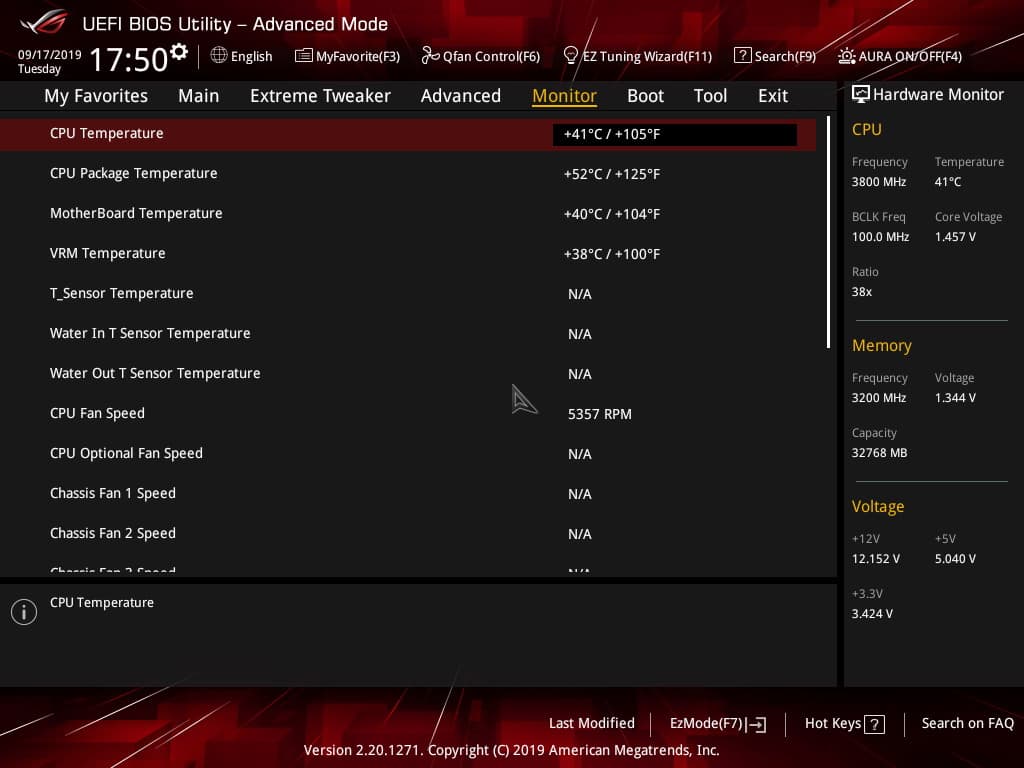Screen dimensions: 1024x768
Task: Open Search on FAQ link
Action: pyautogui.click(x=967, y=723)
